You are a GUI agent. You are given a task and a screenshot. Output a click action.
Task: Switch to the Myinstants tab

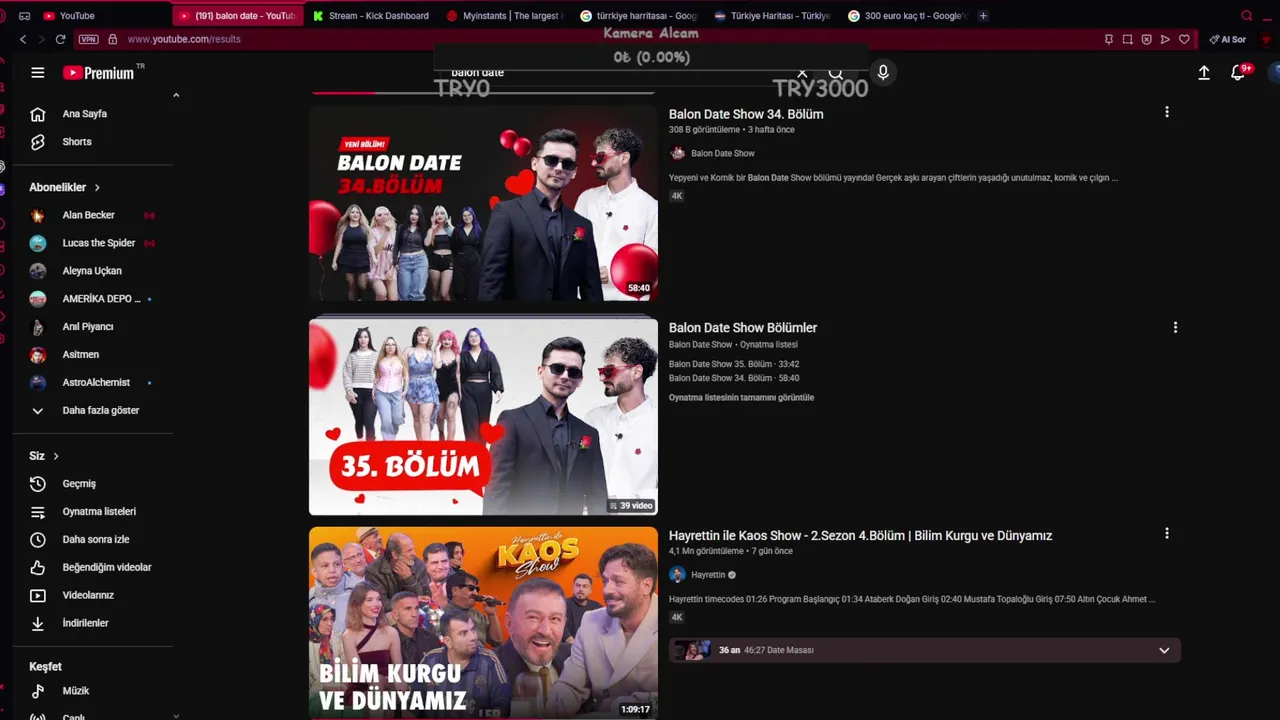click(x=506, y=15)
